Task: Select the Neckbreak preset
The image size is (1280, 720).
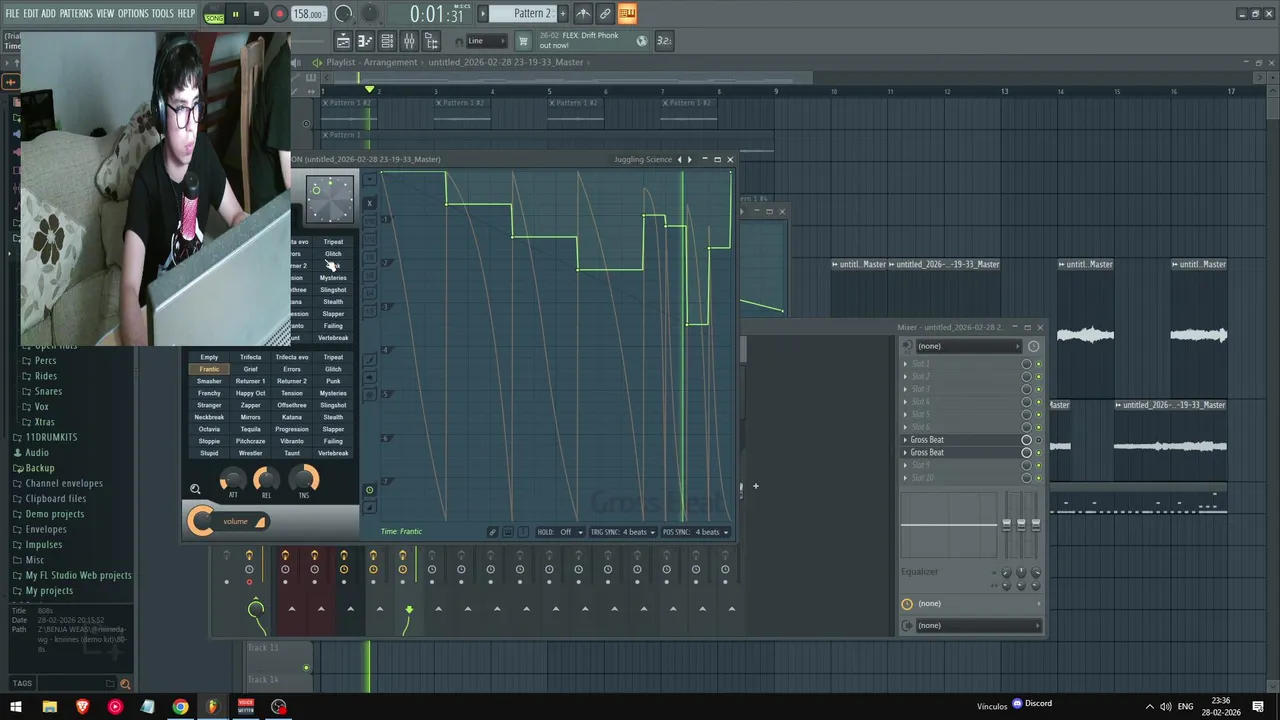Action: click(x=209, y=417)
